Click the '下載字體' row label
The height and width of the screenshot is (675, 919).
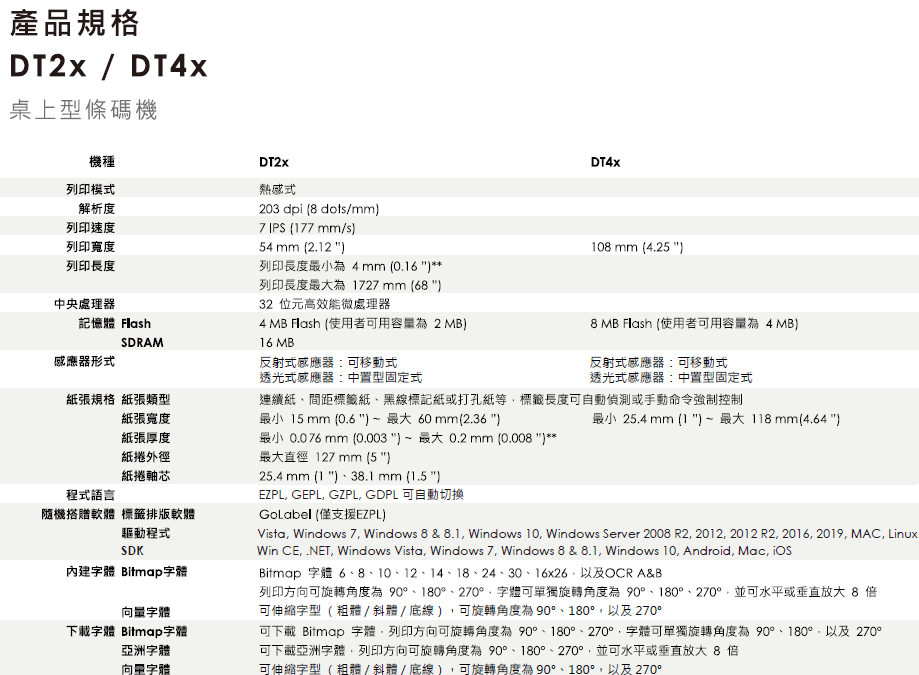coord(90,632)
